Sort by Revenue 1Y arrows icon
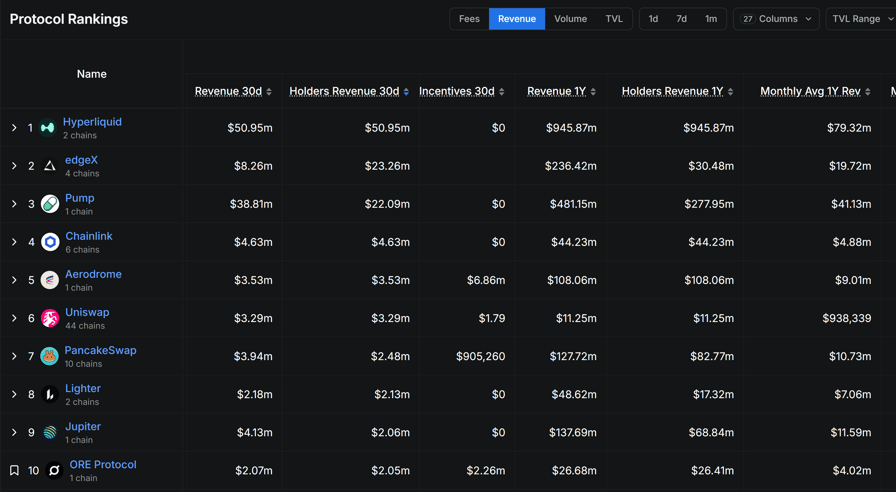Viewport: 896px width, 492px height. pyautogui.click(x=593, y=91)
